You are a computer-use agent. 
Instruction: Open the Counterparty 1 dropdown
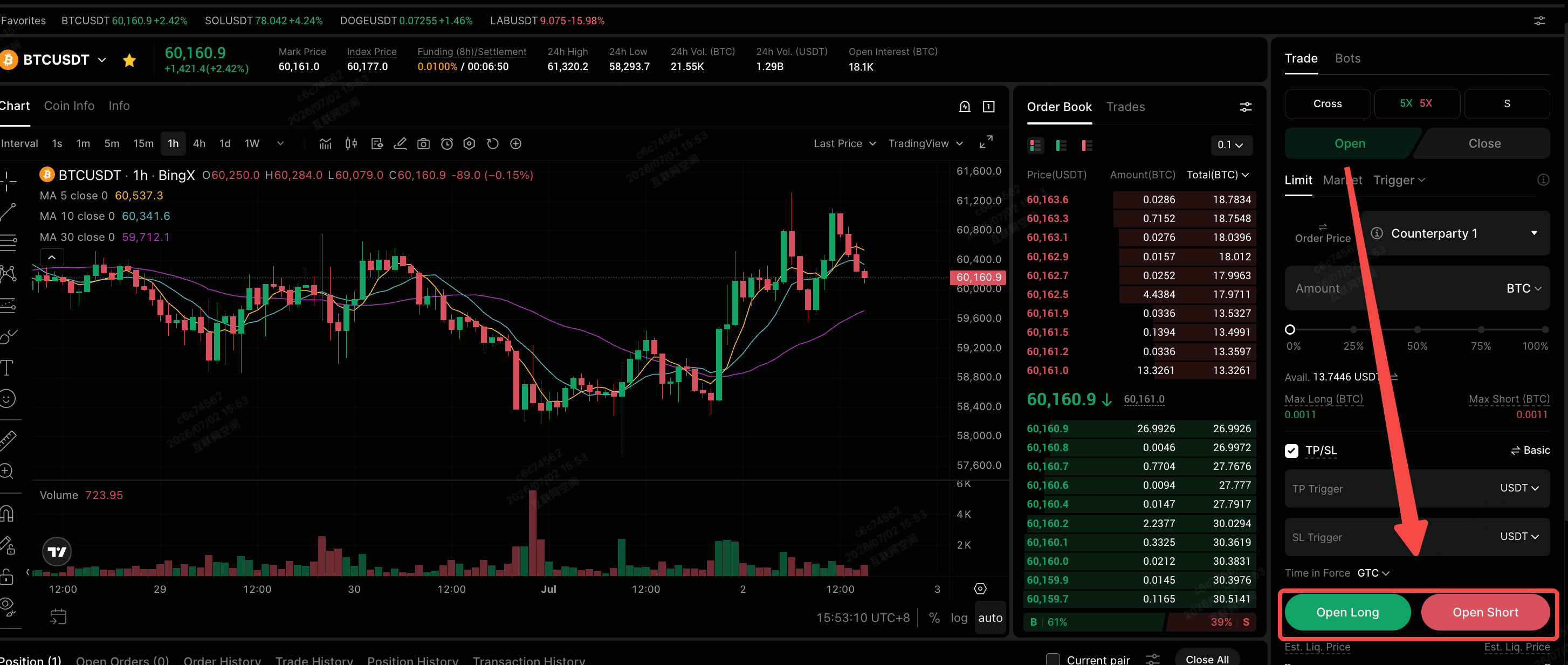1455,233
